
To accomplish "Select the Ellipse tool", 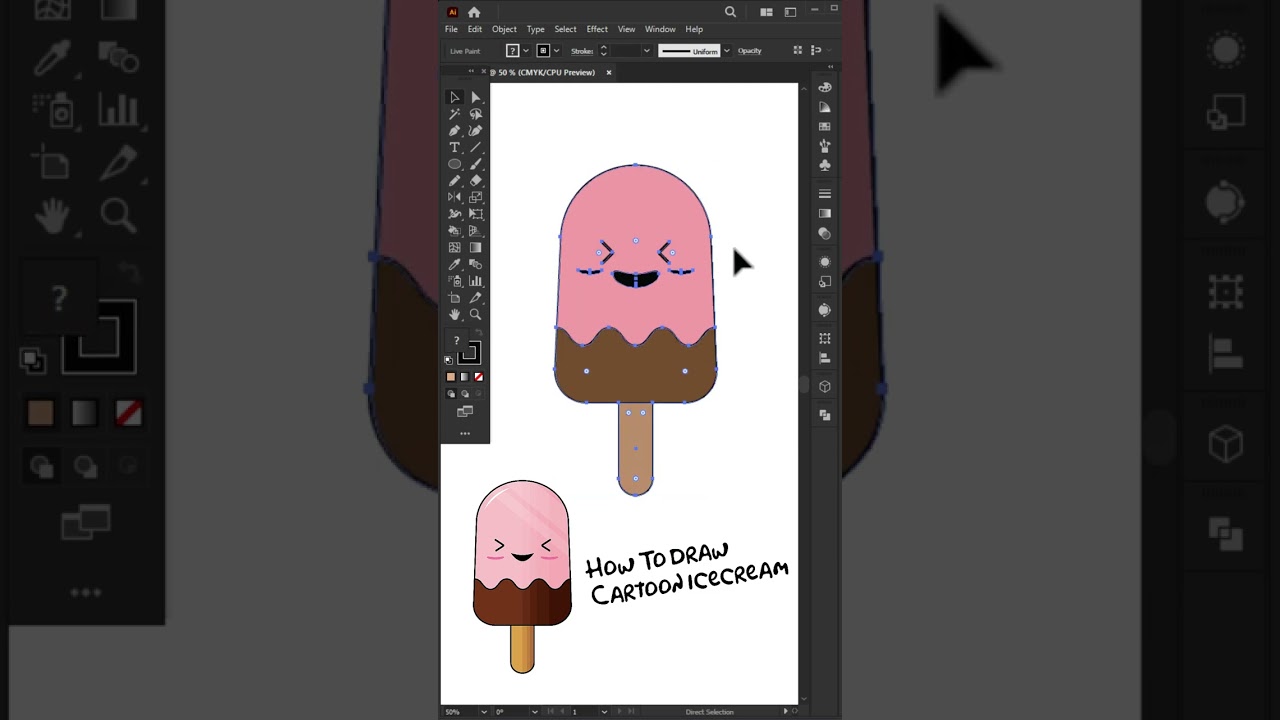I will pos(454,164).
